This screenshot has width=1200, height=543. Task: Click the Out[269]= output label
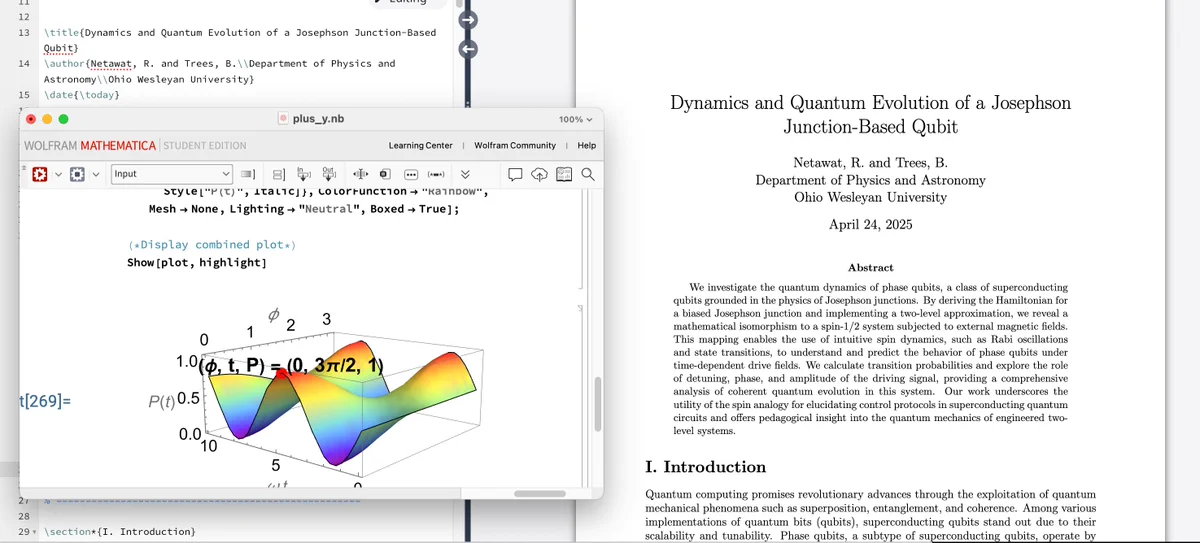(44, 401)
